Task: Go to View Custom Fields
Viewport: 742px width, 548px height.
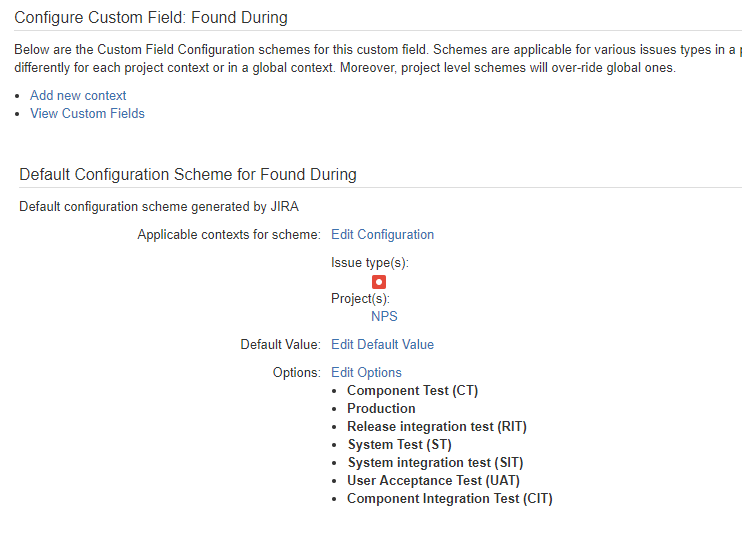Action: pos(88,114)
